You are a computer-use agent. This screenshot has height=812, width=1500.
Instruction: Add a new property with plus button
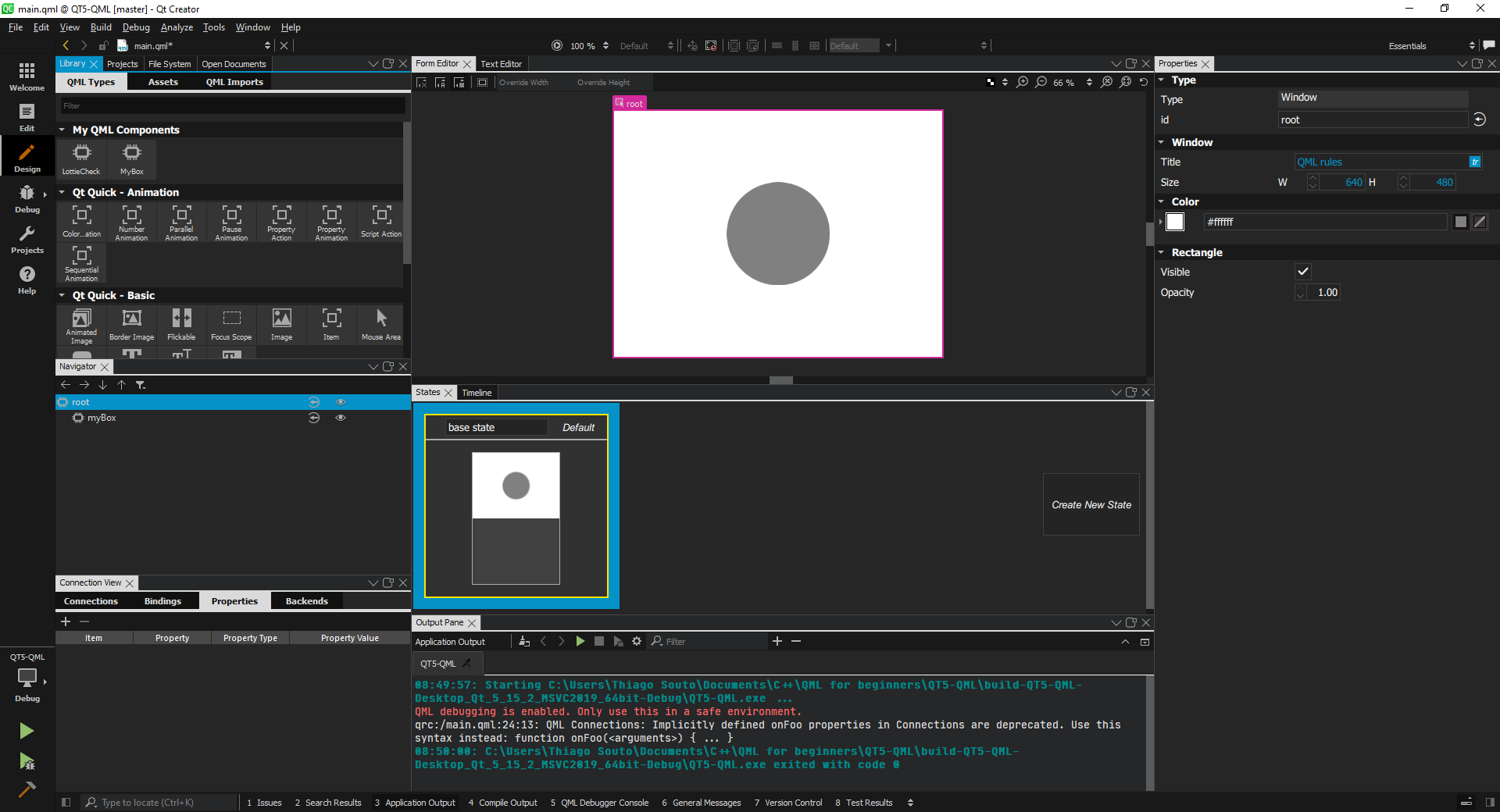pos(66,621)
